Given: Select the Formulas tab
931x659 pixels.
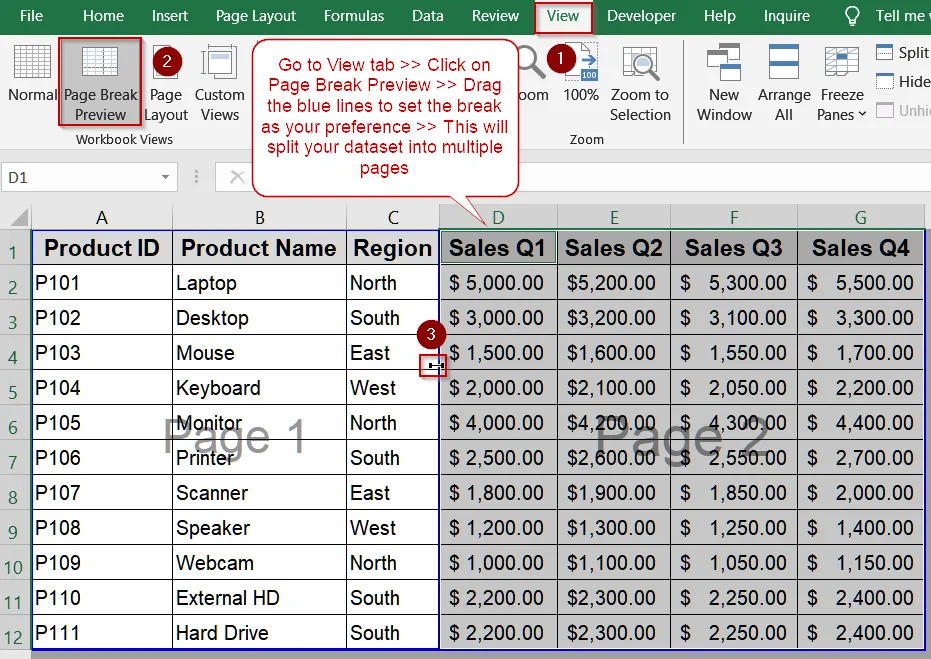Looking at the screenshot, I should tap(354, 16).
